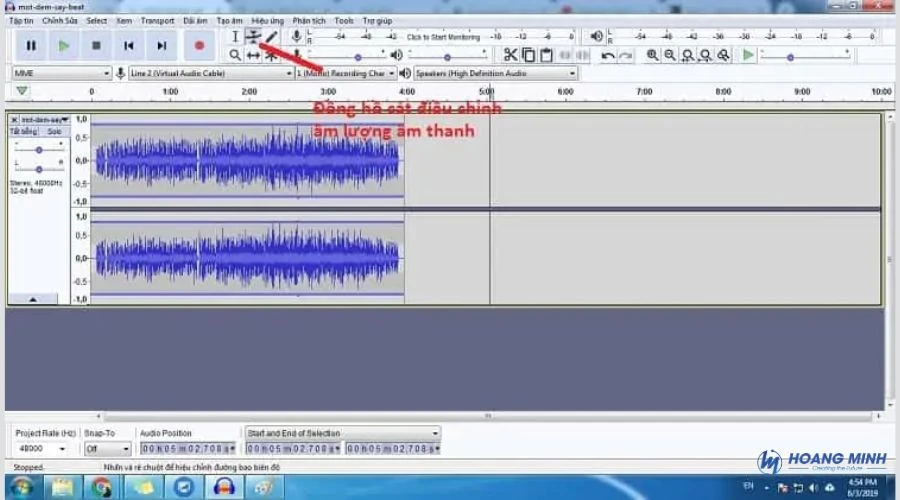Image resolution: width=900 pixels, height=500 pixels.
Task: Click the Cut scissors icon
Action: [510, 55]
